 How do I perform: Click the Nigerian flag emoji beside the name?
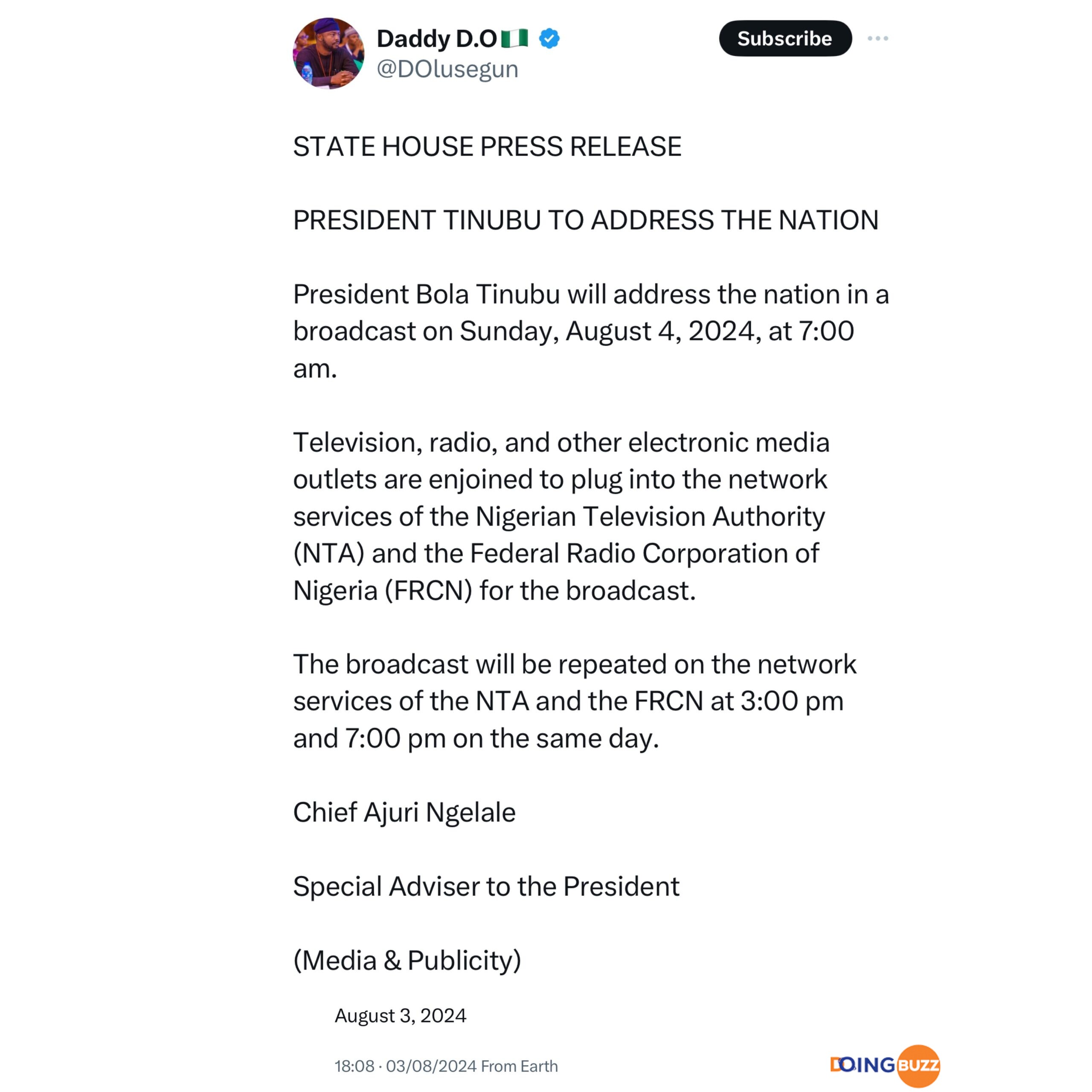pyautogui.click(x=514, y=38)
